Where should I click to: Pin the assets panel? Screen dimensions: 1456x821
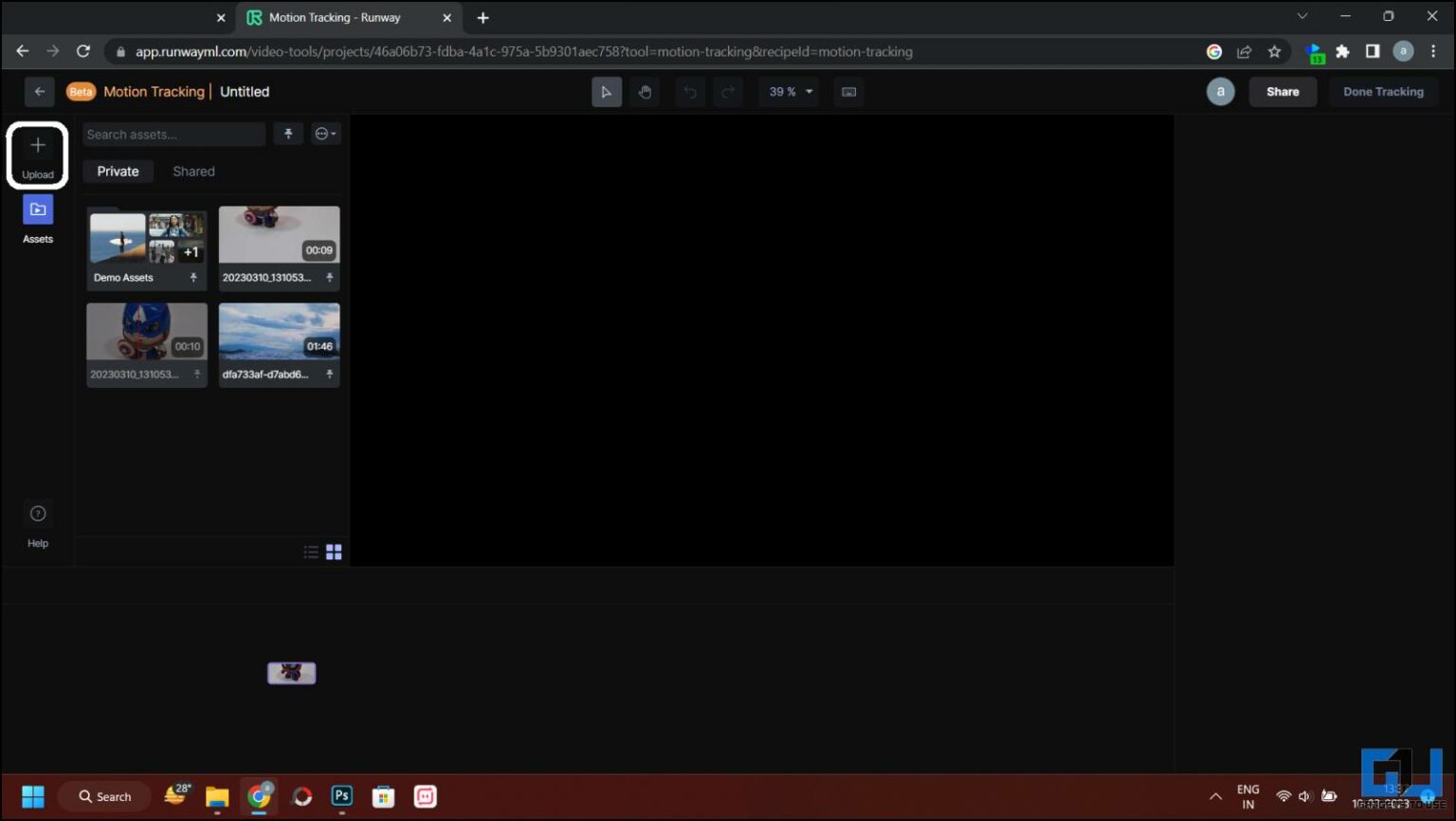click(x=288, y=134)
